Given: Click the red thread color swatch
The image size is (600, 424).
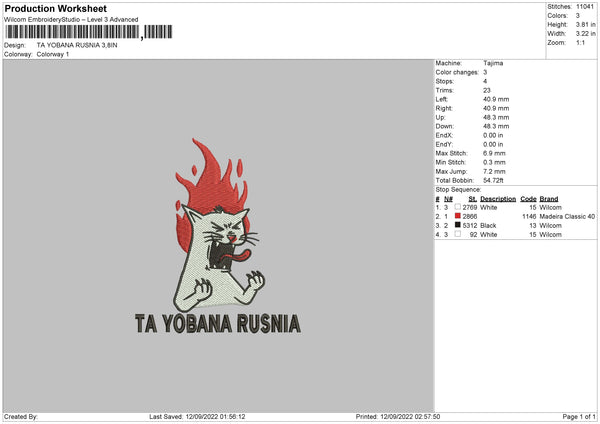Looking at the screenshot, I should 458,216.
